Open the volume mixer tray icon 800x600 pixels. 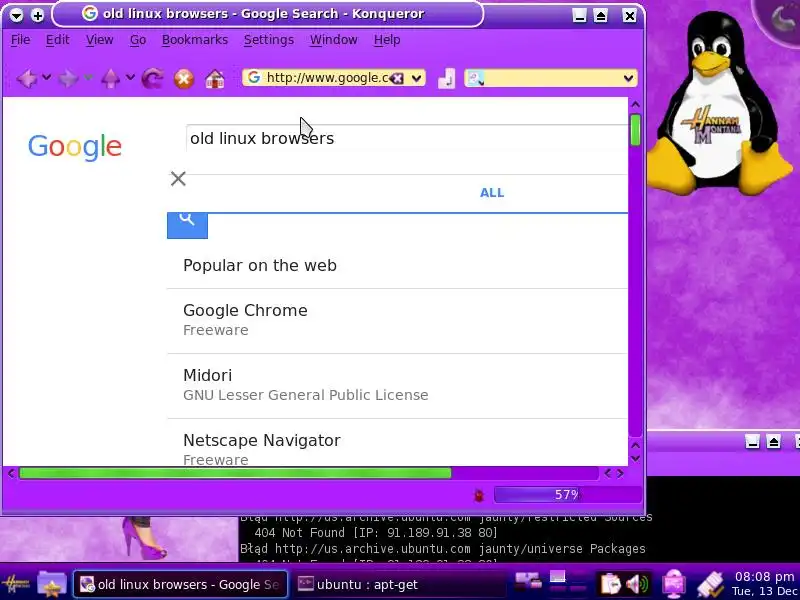click(636, 584)
